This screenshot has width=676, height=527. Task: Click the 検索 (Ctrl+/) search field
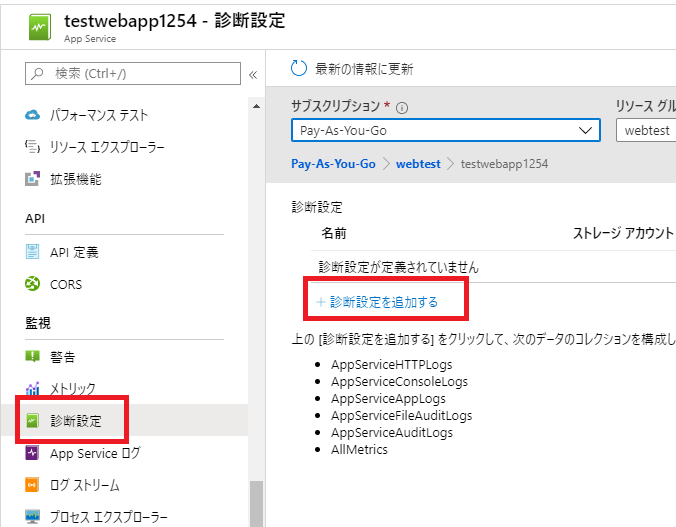[x=133, y=73]
